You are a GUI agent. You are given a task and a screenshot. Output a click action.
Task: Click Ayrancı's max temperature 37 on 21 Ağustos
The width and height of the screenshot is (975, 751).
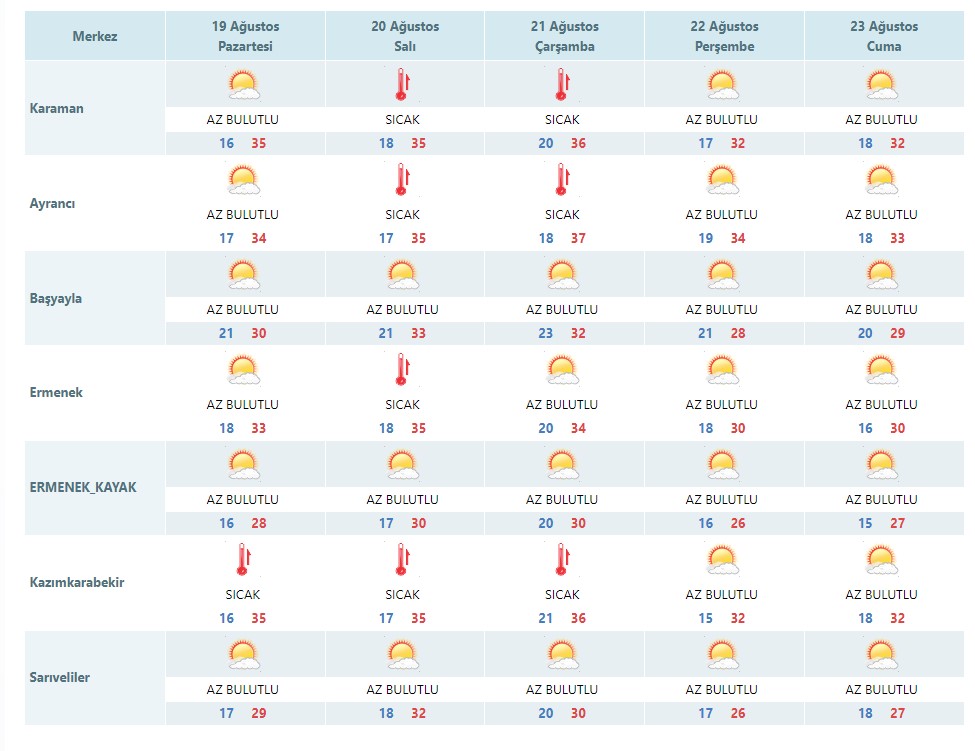click(578, 238)
